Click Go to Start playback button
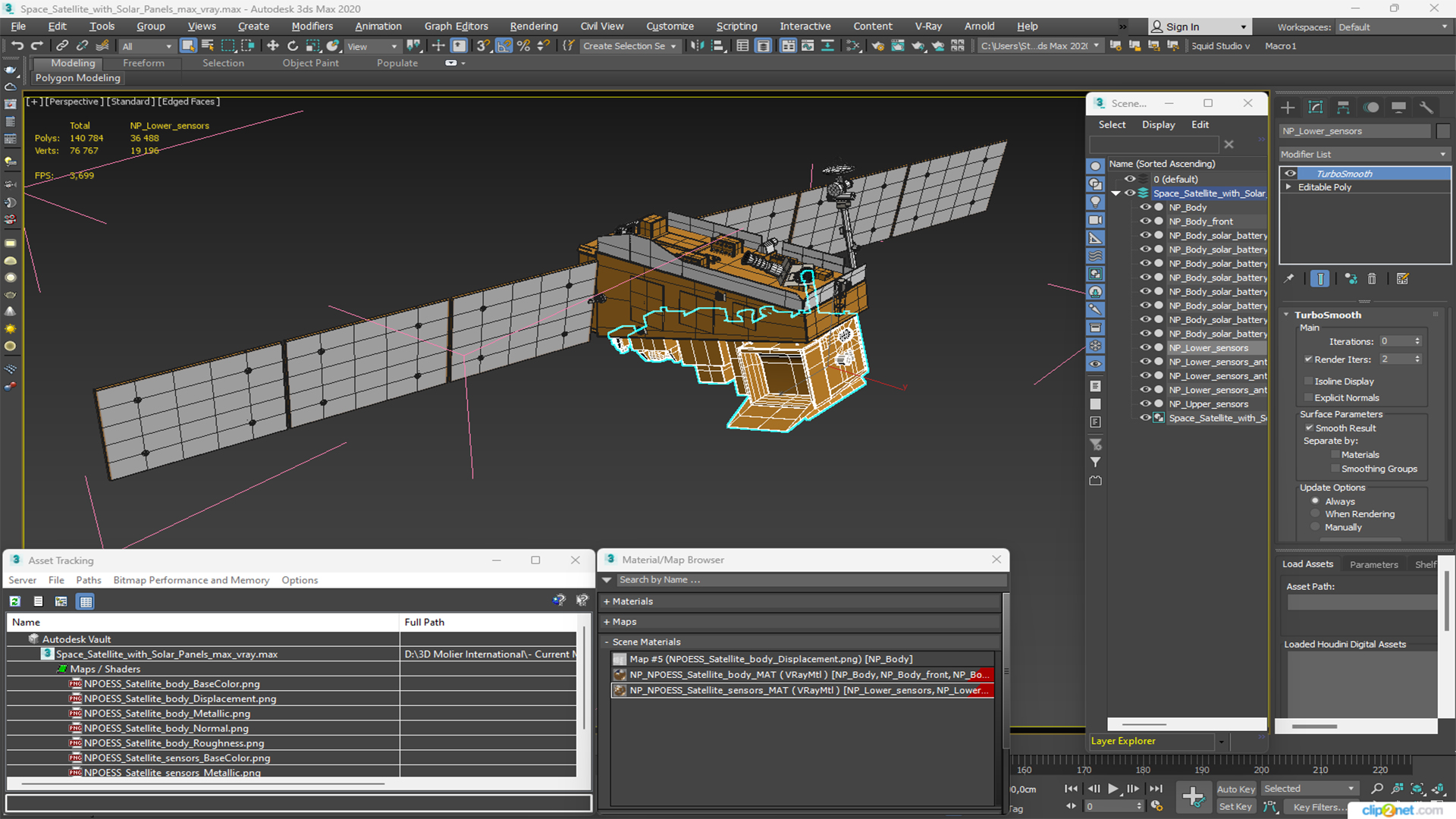This screenshot has height=819, width=1456. pos(1071,789)
